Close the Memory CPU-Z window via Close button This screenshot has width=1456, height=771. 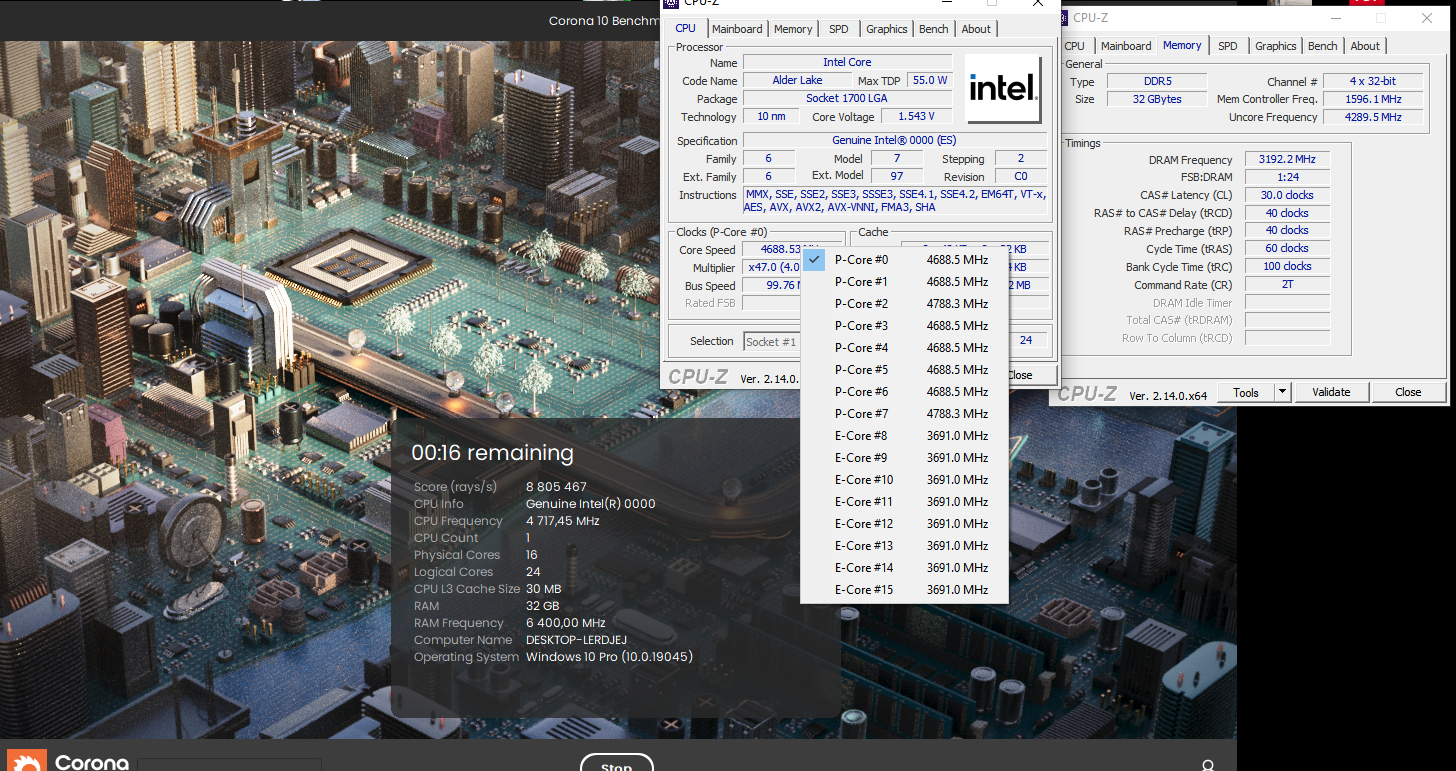(1408, 392)
